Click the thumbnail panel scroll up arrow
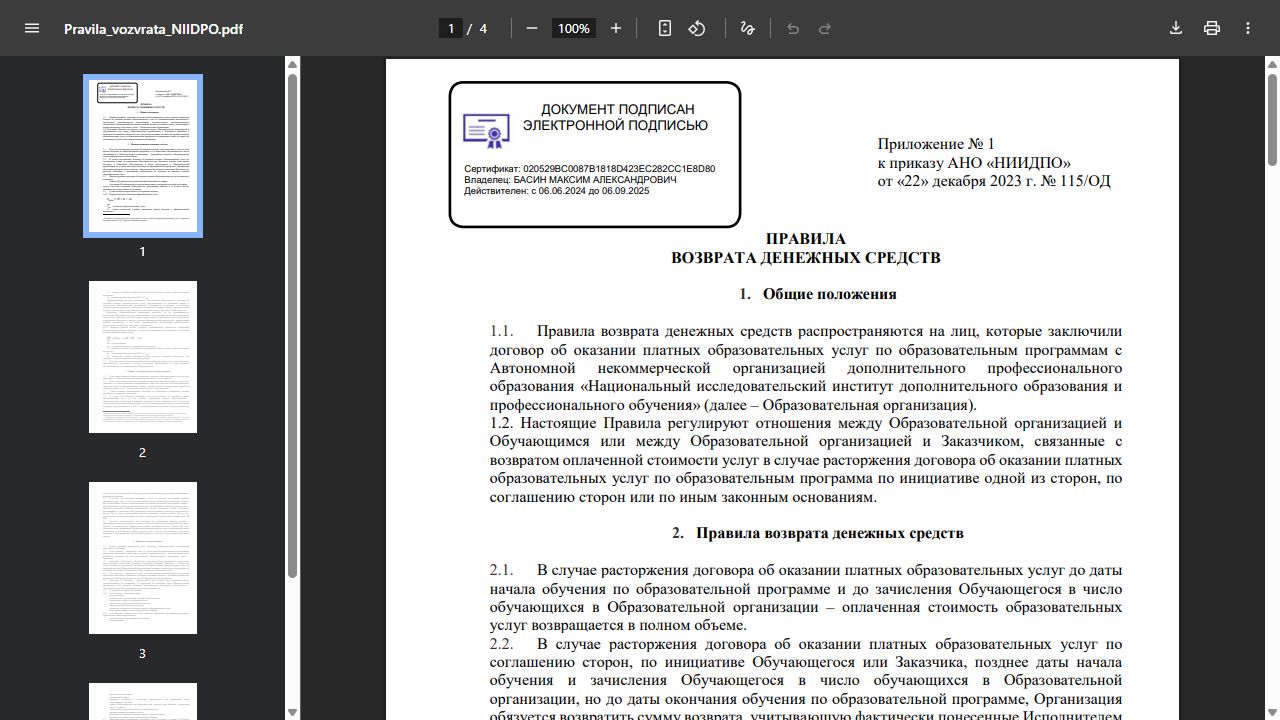The height and width of the screenshot is (720, 1280). click(293, 65)
